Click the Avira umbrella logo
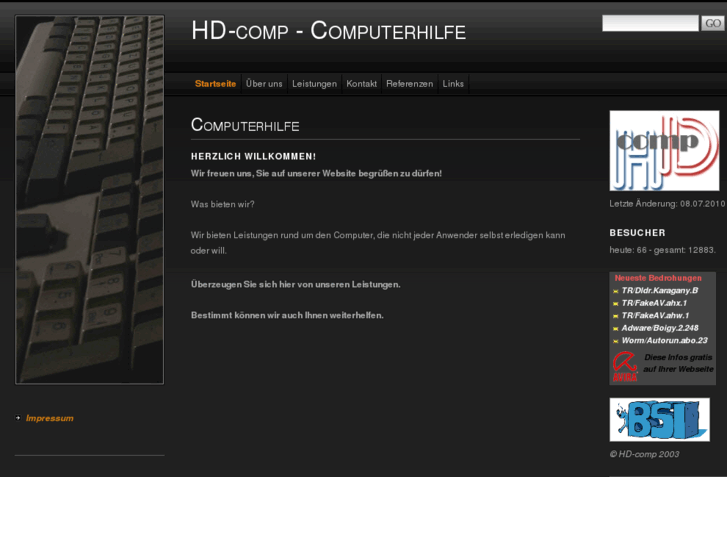 [x=625, y=366]
